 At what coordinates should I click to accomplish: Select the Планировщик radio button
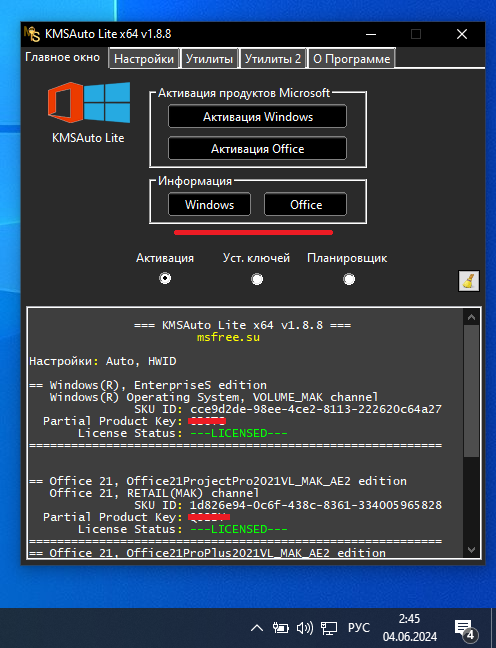click(349, 279)
